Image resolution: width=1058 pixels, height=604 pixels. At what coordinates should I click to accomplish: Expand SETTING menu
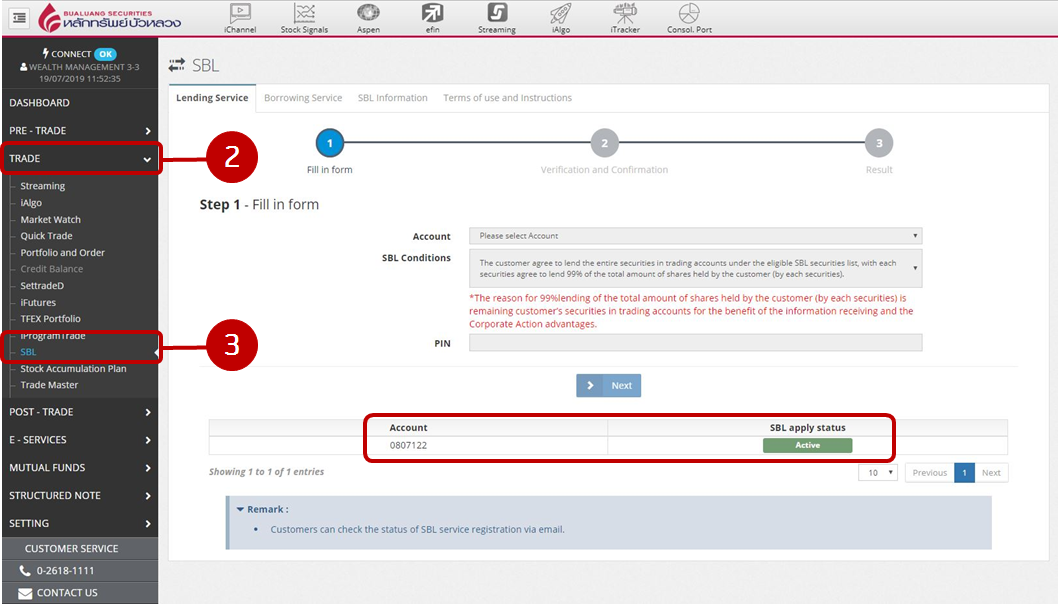pyautogui.click(x=80, y=524)
